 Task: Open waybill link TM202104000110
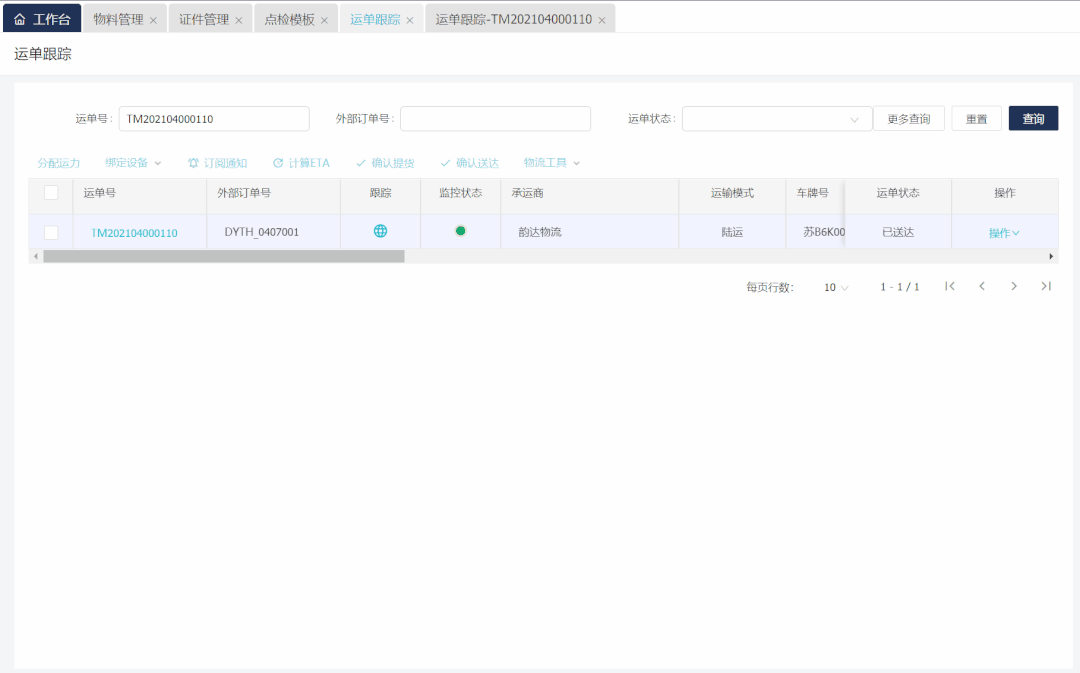[x=134, y=233]
